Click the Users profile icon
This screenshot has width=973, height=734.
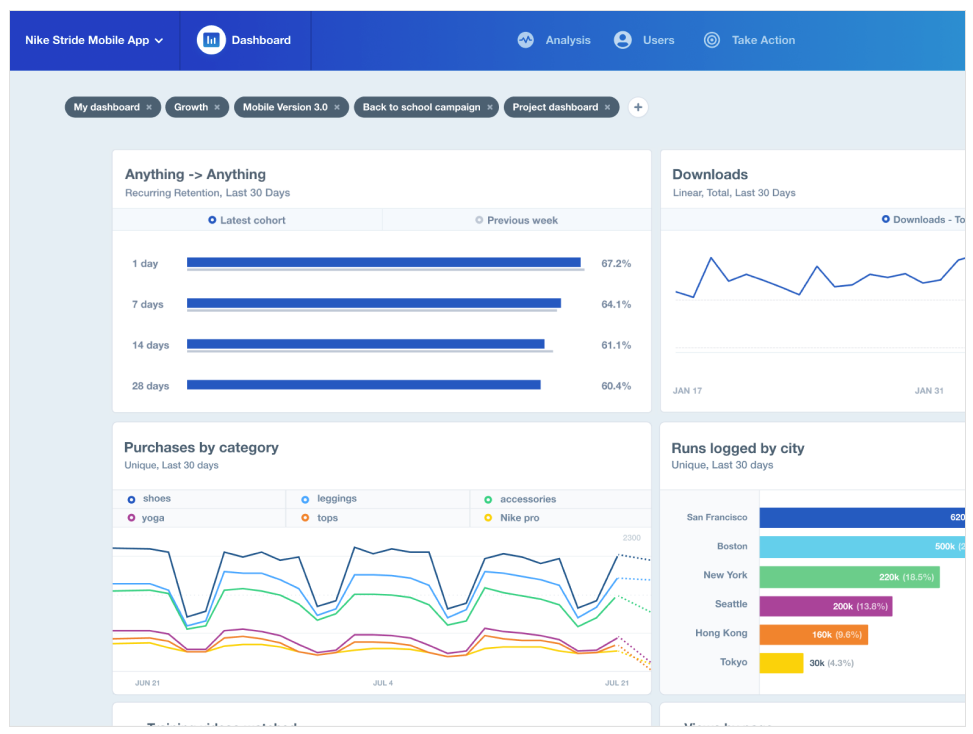pyautogui.click(x=622, y=40)
